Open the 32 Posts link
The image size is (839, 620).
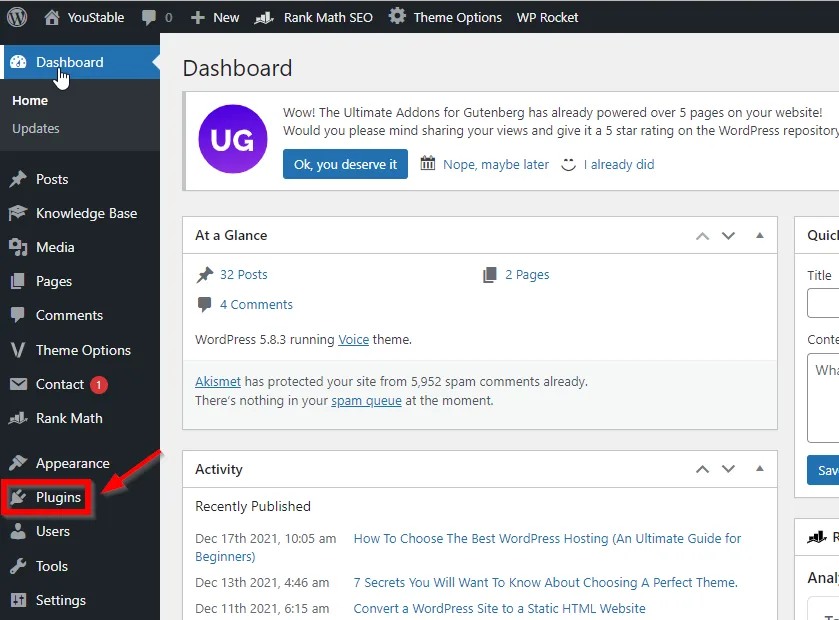243,274
